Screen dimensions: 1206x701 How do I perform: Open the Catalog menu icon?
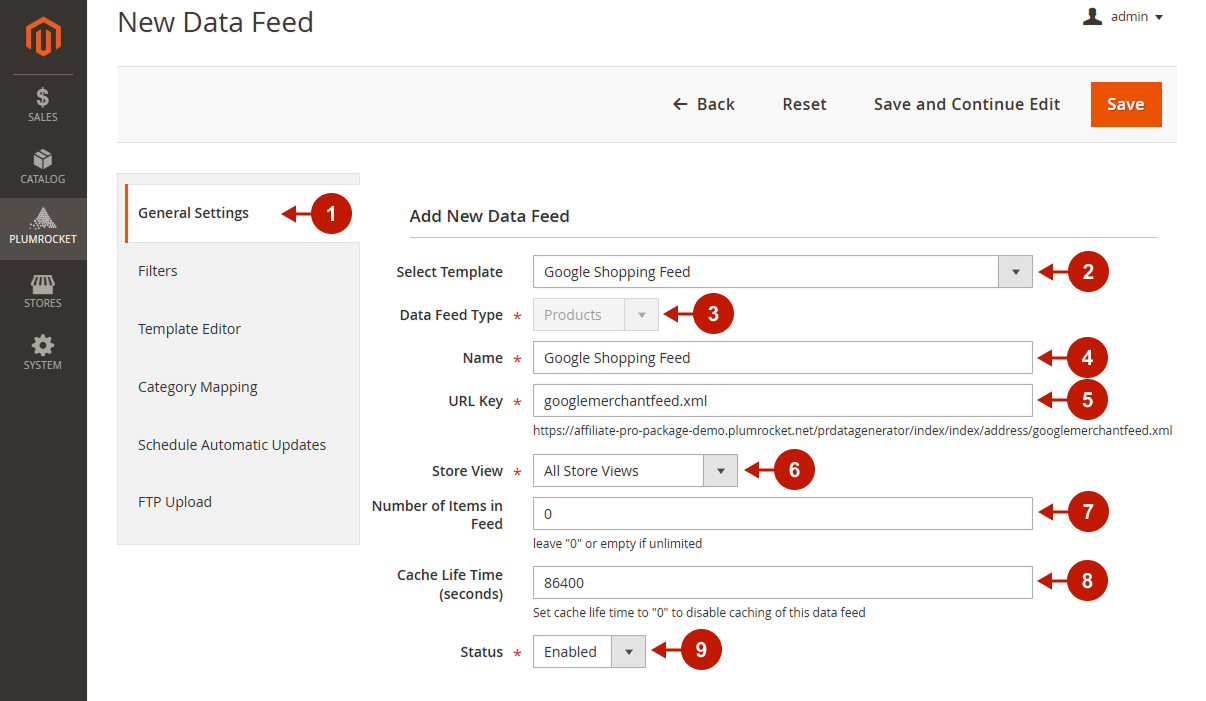[43, 167]
